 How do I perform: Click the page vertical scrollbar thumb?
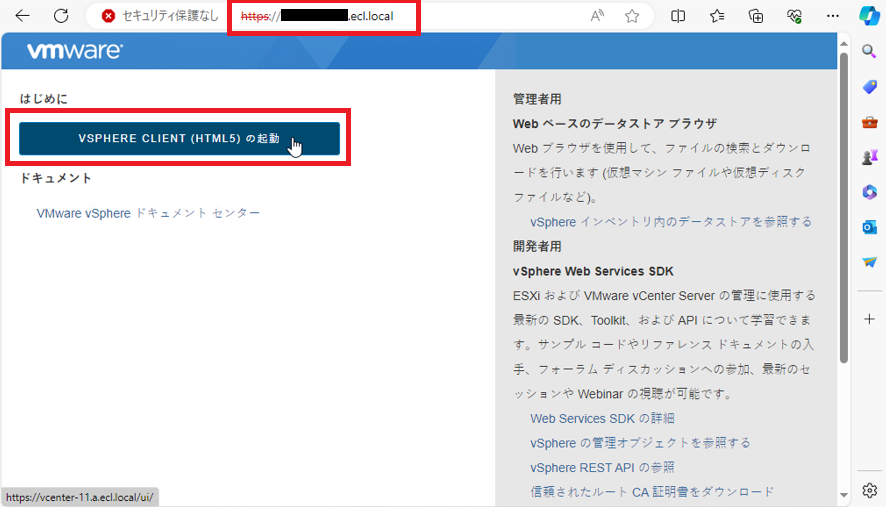pyautogui.click(x=844, y=207)
